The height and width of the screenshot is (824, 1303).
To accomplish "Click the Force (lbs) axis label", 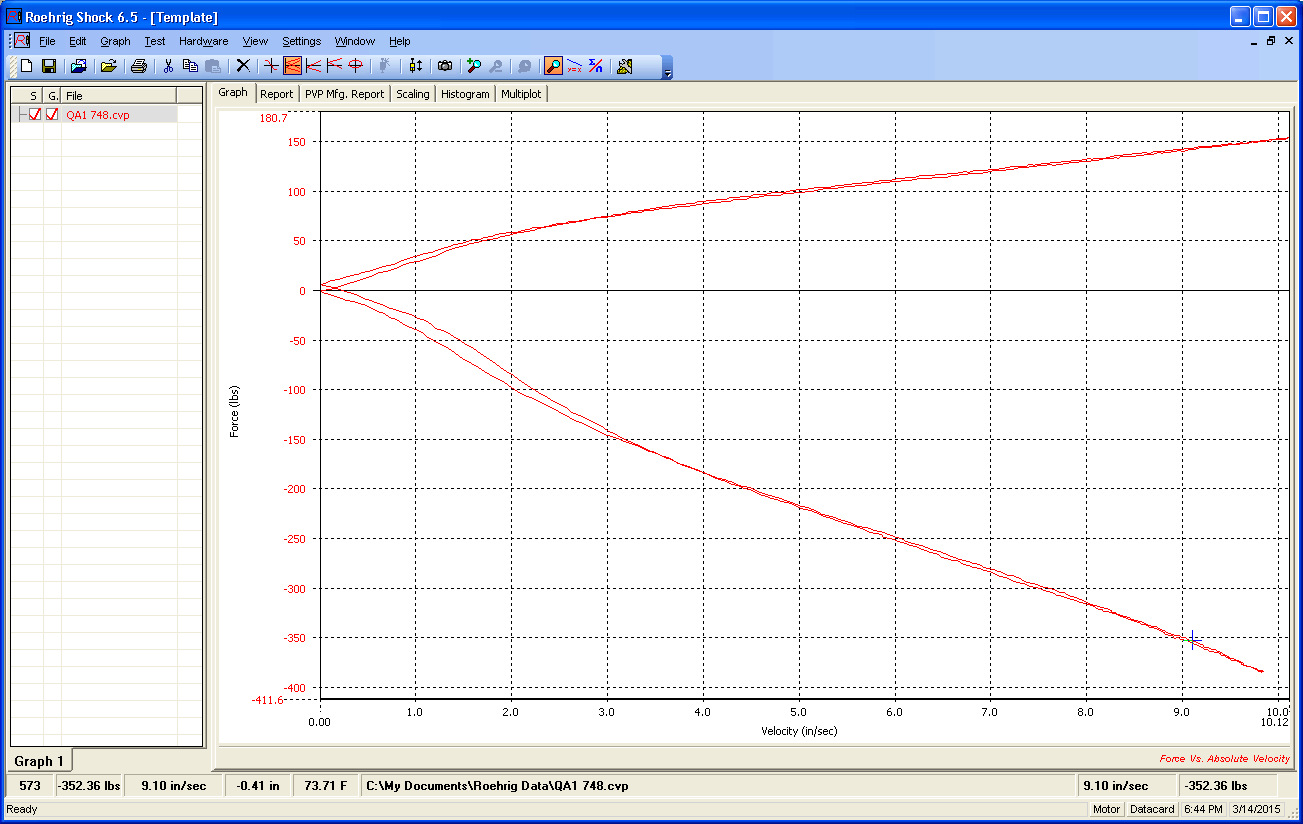I will [235, 412].
